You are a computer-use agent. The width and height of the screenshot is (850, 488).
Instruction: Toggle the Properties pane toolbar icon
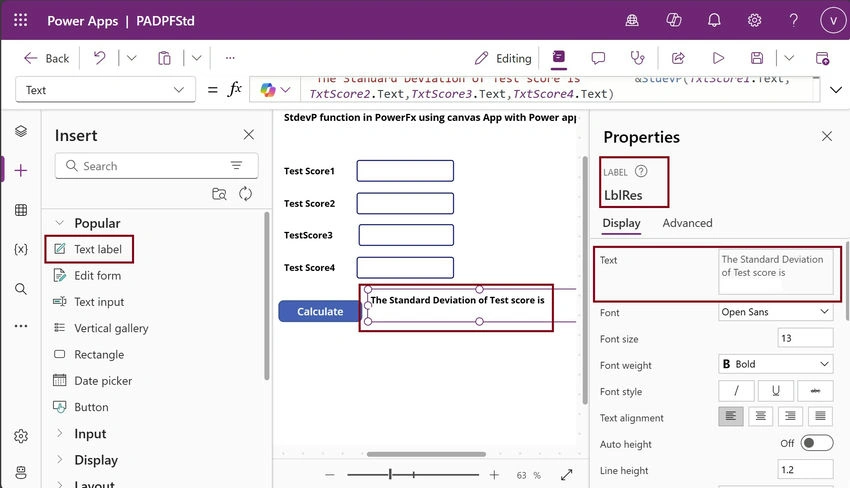[x=558, y=57]
